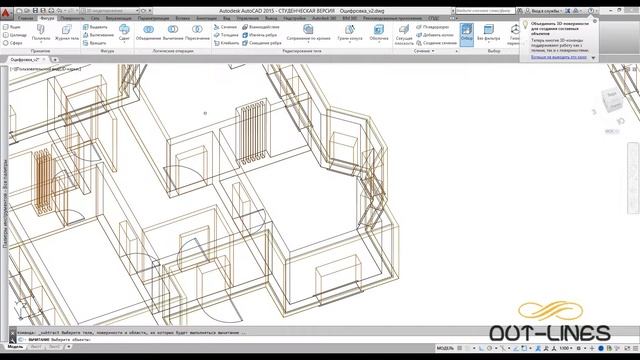640x360 pixels.
Task: Click the Пересечение (Intersect) boolean tool
Action: coord(197,32)
